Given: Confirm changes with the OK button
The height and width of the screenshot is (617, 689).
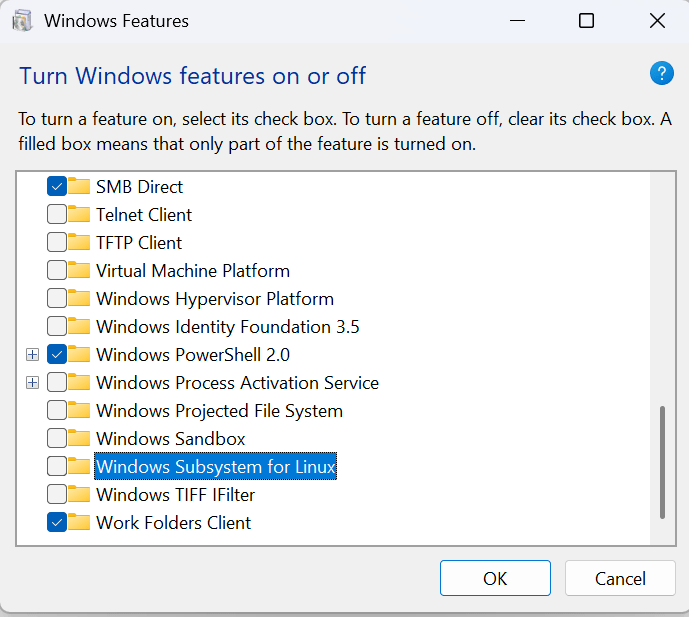Looking at the screenshot, I should click(495, 578).
